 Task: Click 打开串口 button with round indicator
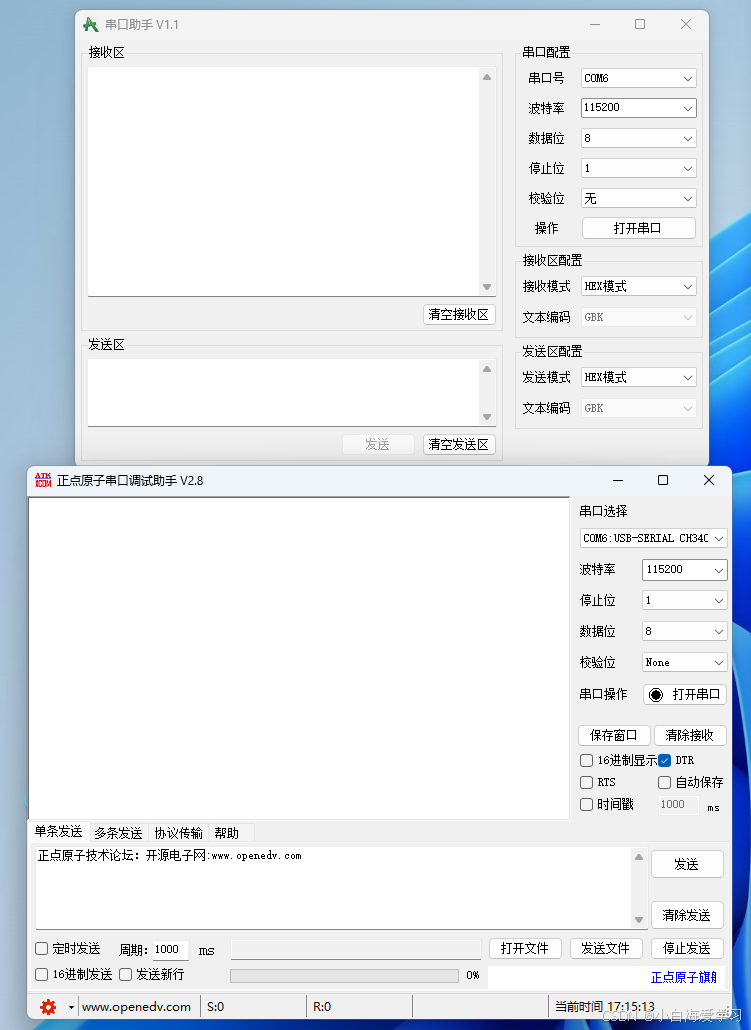click(685, 694)
